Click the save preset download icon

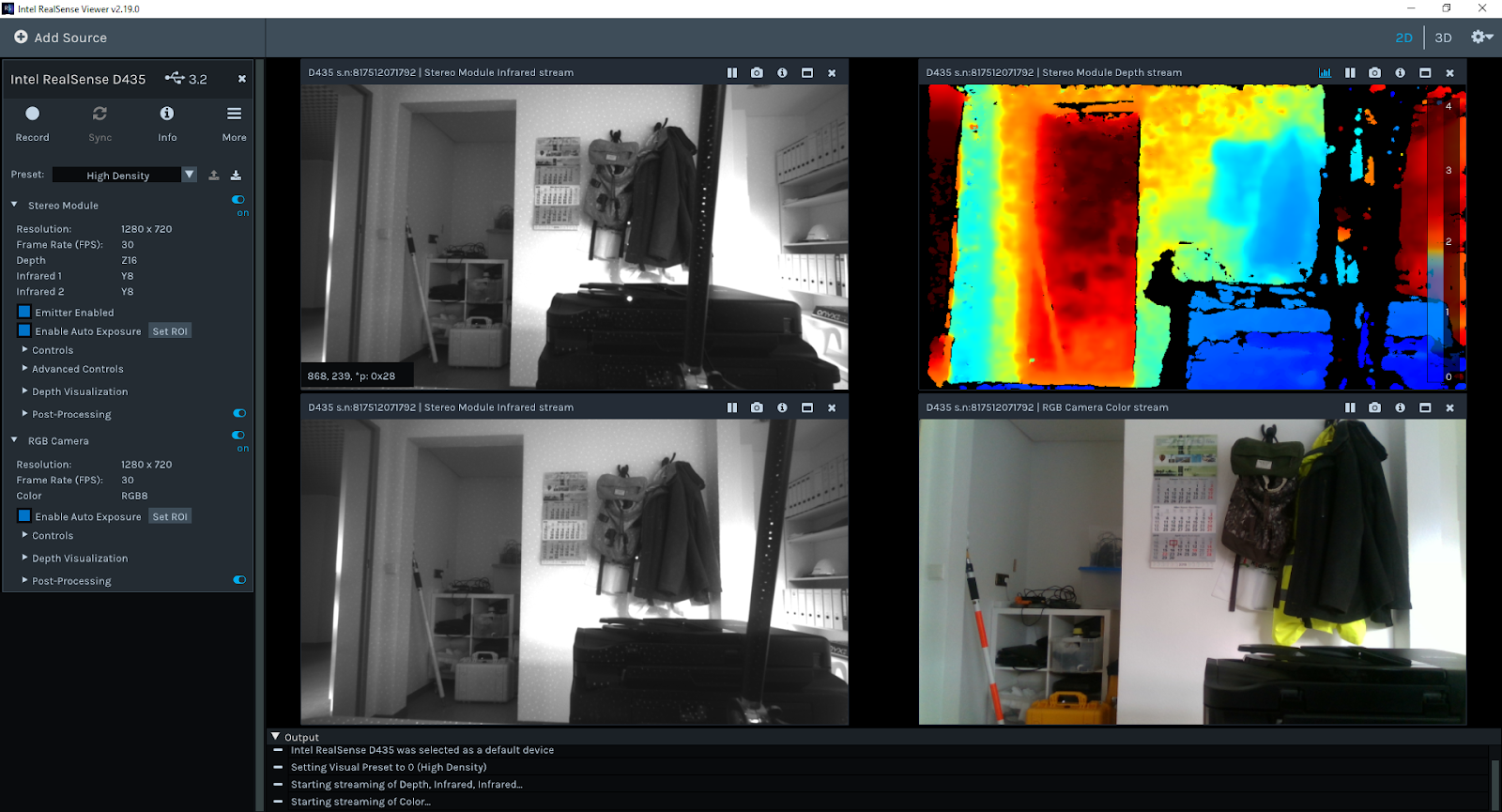tap(236, 176)
